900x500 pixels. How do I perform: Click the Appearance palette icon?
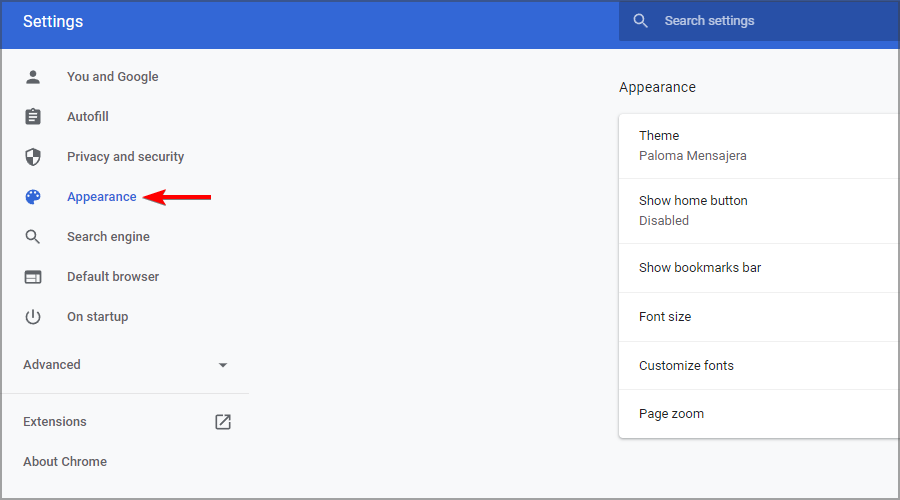point(33,197)
